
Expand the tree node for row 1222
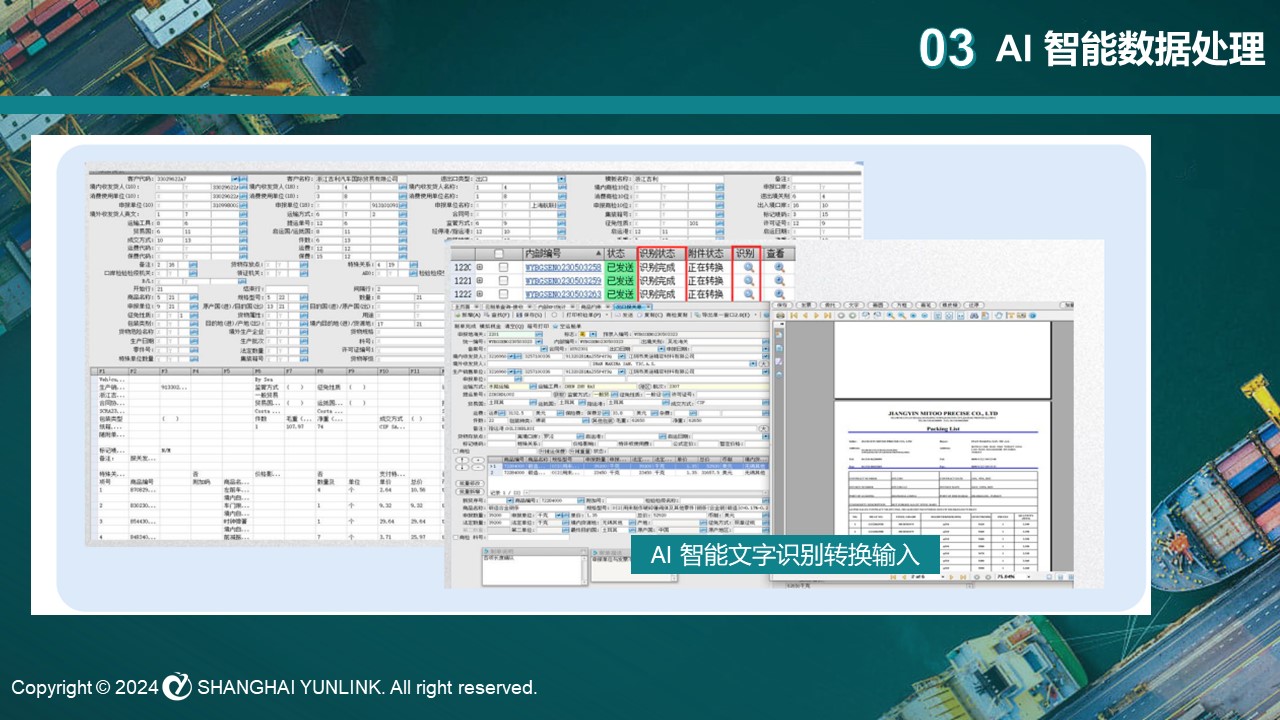click(x=479, y=295)
